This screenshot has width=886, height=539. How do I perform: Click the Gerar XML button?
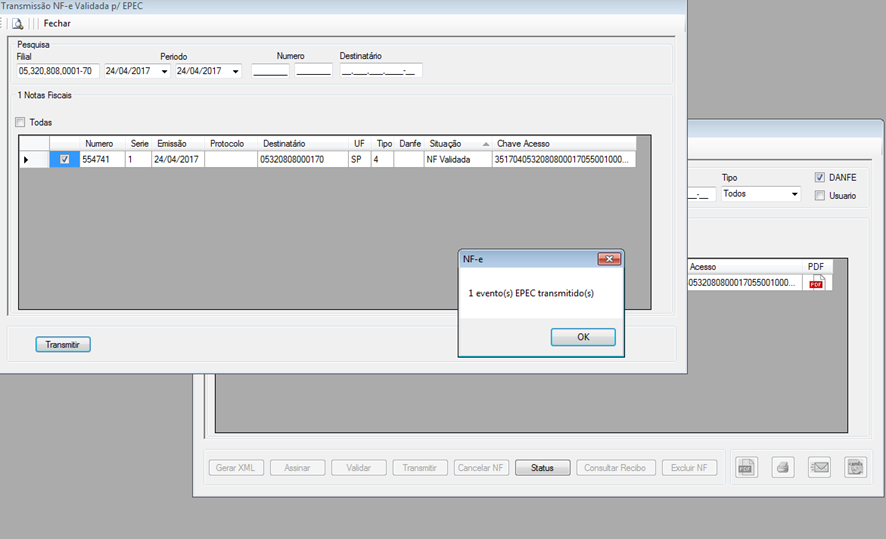[236, 468]
